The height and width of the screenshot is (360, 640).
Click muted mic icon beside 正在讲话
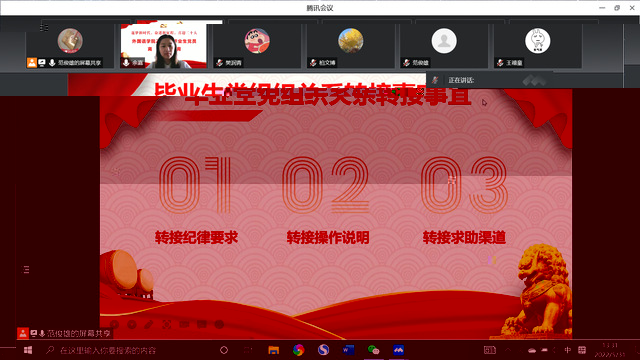pos(435,80)
